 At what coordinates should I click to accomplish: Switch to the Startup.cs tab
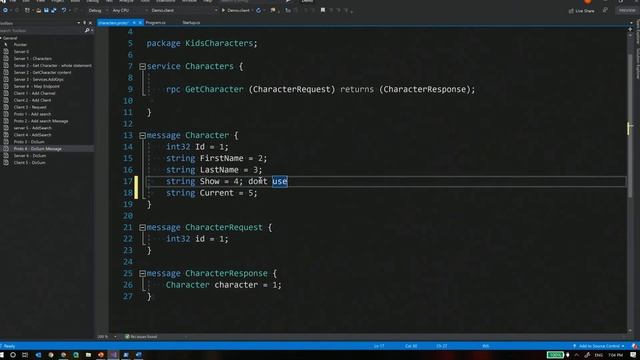pyautogui.click(x=191, y=23)
